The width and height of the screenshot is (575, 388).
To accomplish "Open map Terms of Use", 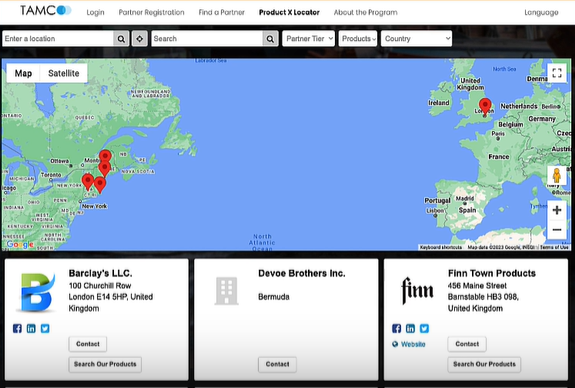I will tap(554, 247).
